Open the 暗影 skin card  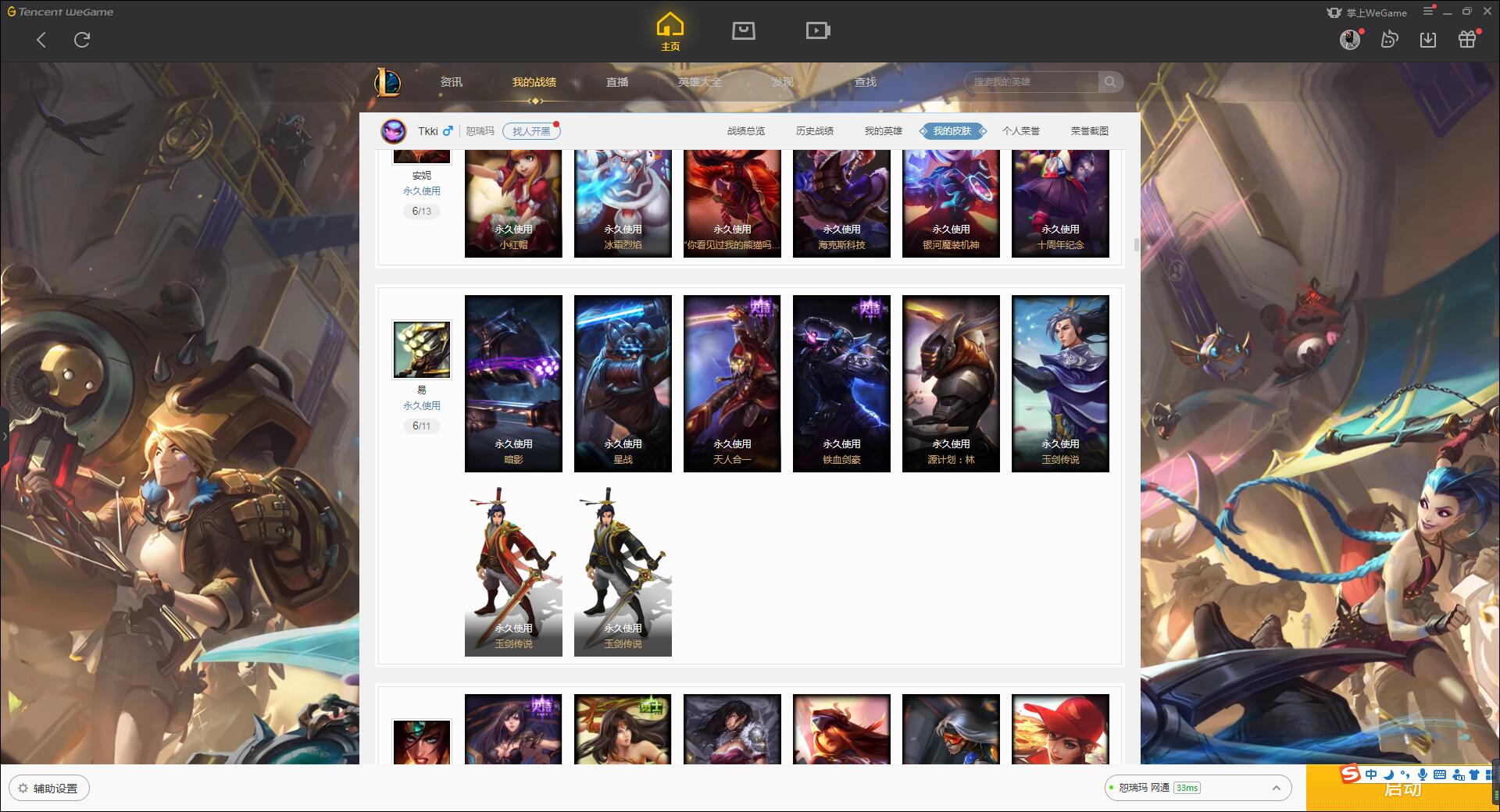[513, 383]
